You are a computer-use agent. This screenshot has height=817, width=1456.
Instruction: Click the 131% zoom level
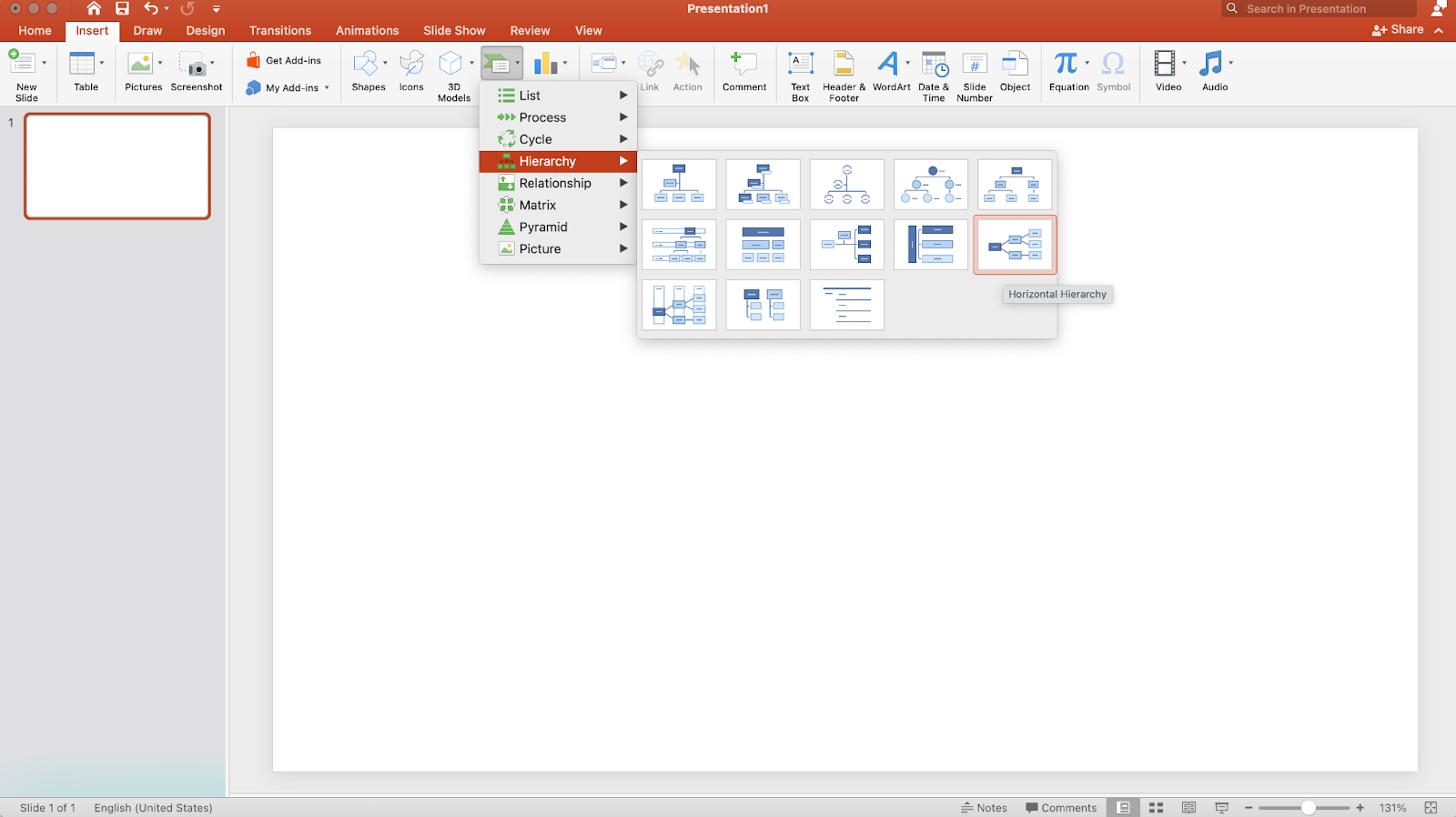(x=1392, y=808)
